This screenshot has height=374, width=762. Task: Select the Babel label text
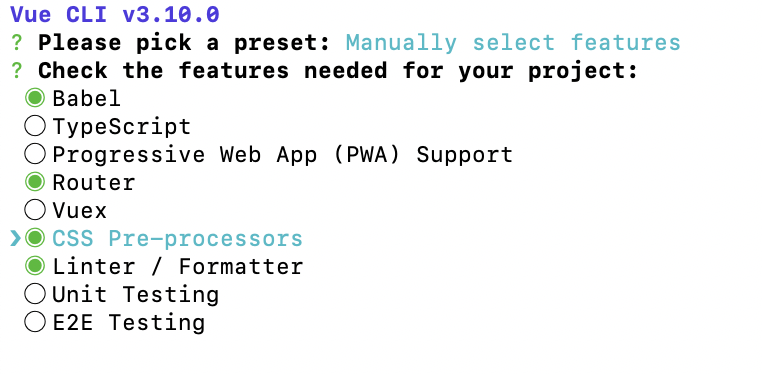click(87, 99)
